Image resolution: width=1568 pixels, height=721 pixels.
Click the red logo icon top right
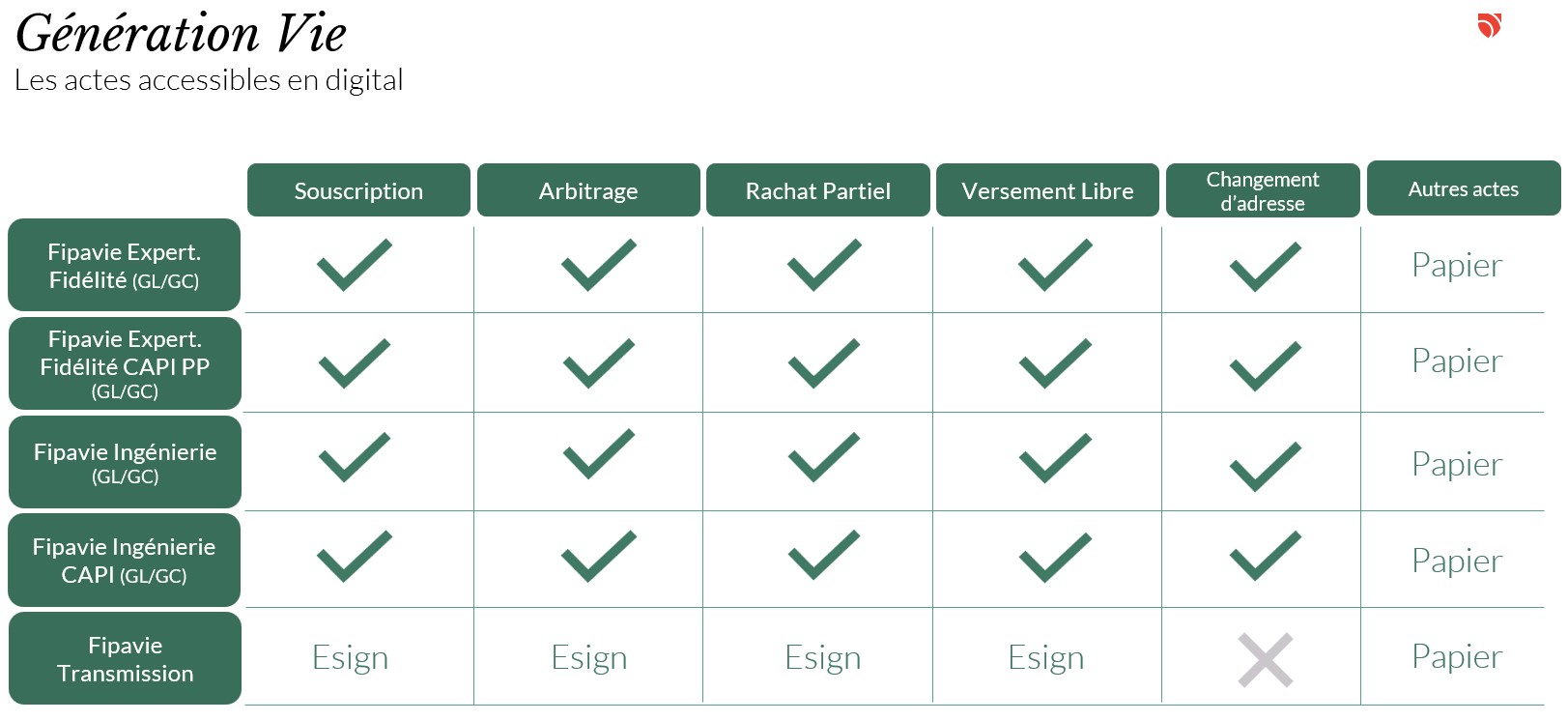click(x=1490, y=25)
